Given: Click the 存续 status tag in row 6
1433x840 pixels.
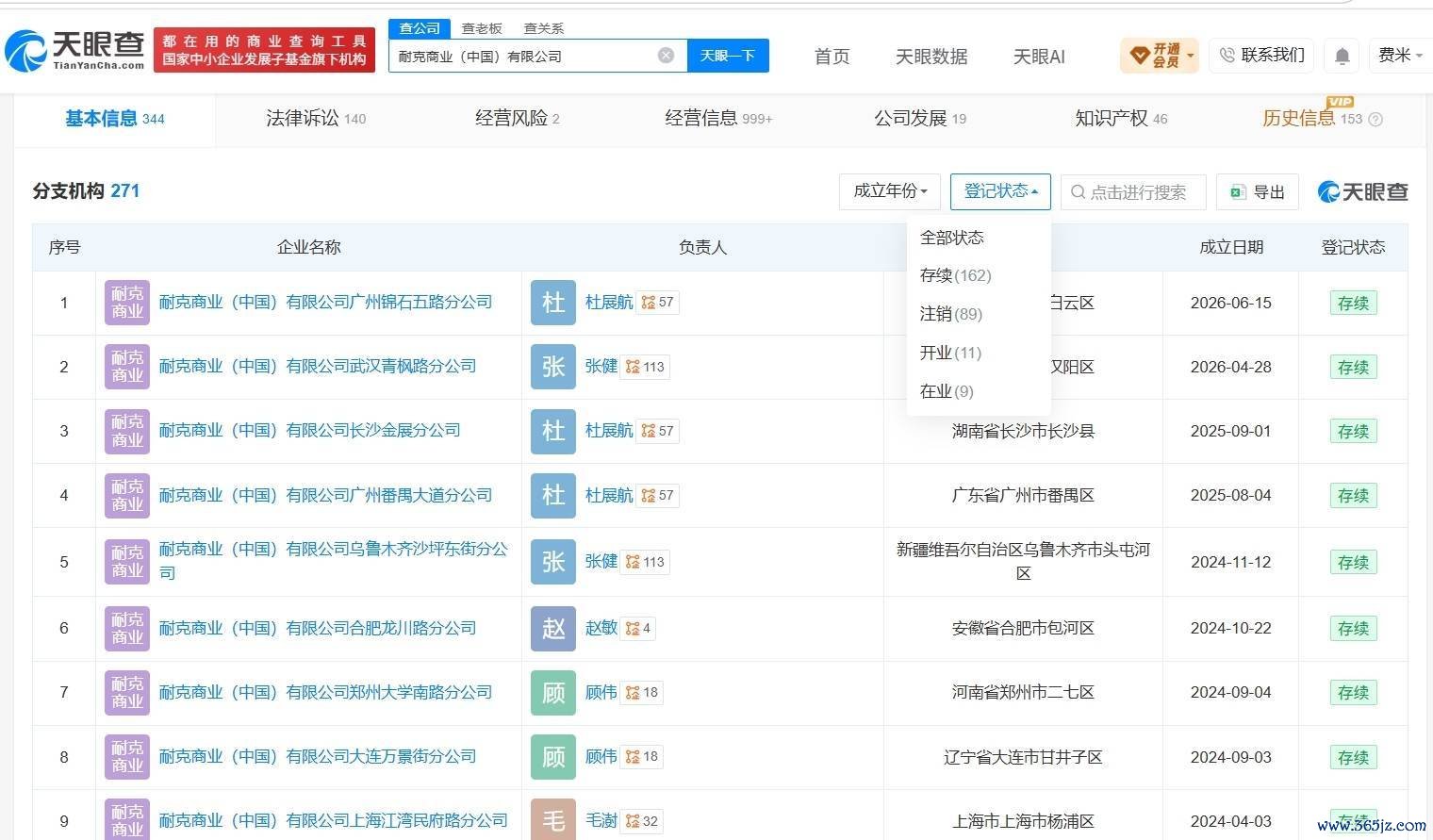Looking at the screenshot, I should (x=1353, y=628).
